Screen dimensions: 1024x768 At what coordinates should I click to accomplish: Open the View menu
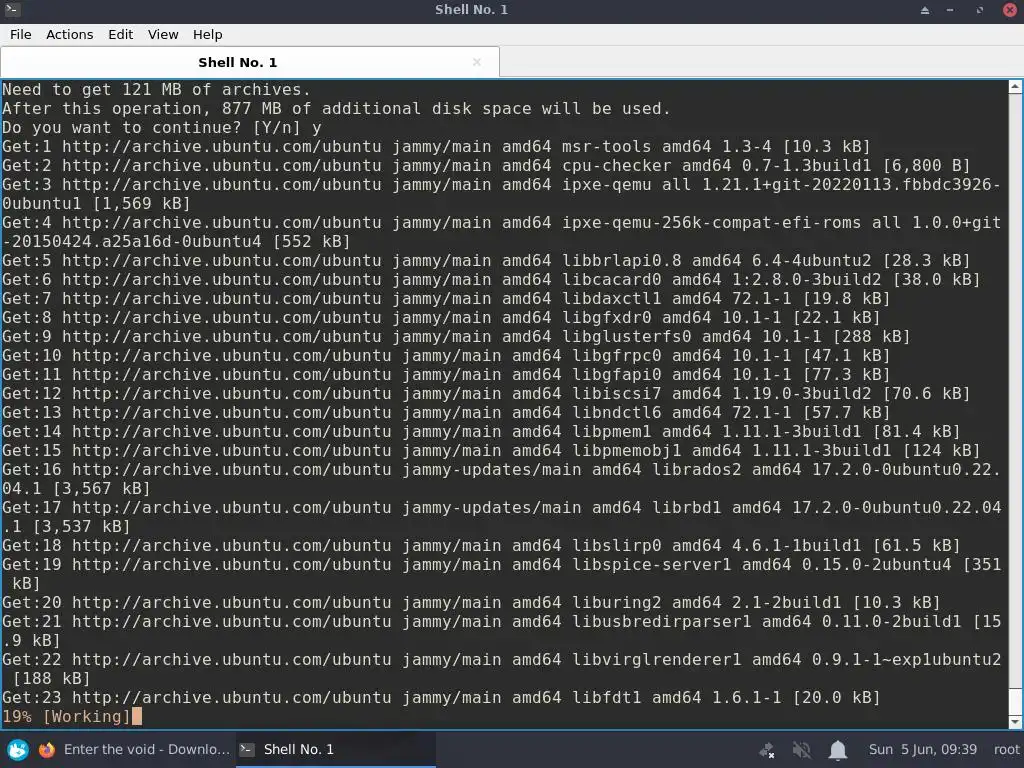[x=163, y=35]
